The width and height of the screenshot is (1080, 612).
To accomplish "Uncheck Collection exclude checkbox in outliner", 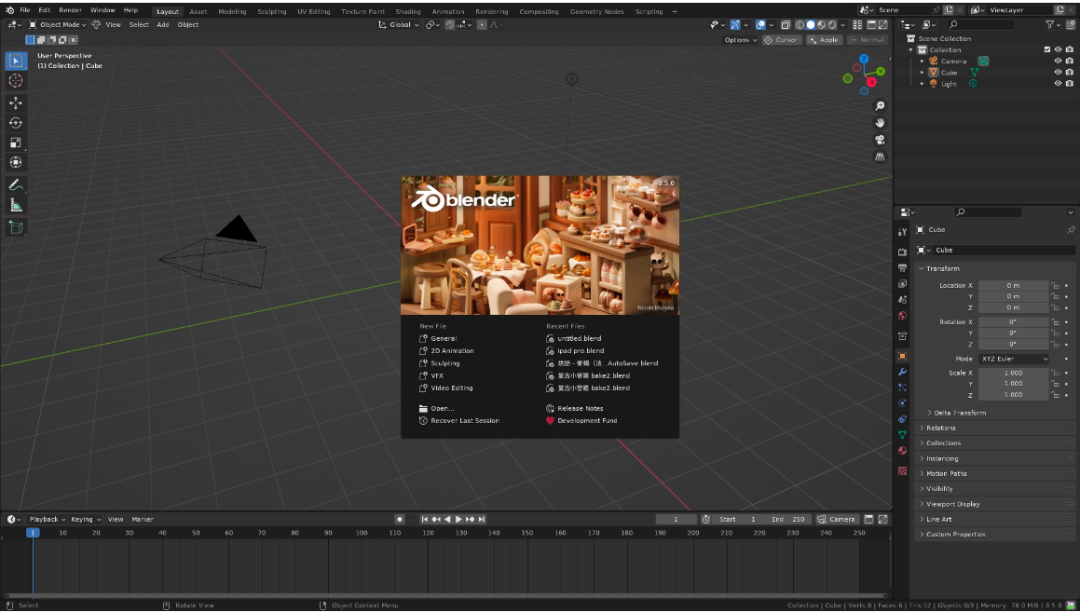I will tap(1048, 50).
